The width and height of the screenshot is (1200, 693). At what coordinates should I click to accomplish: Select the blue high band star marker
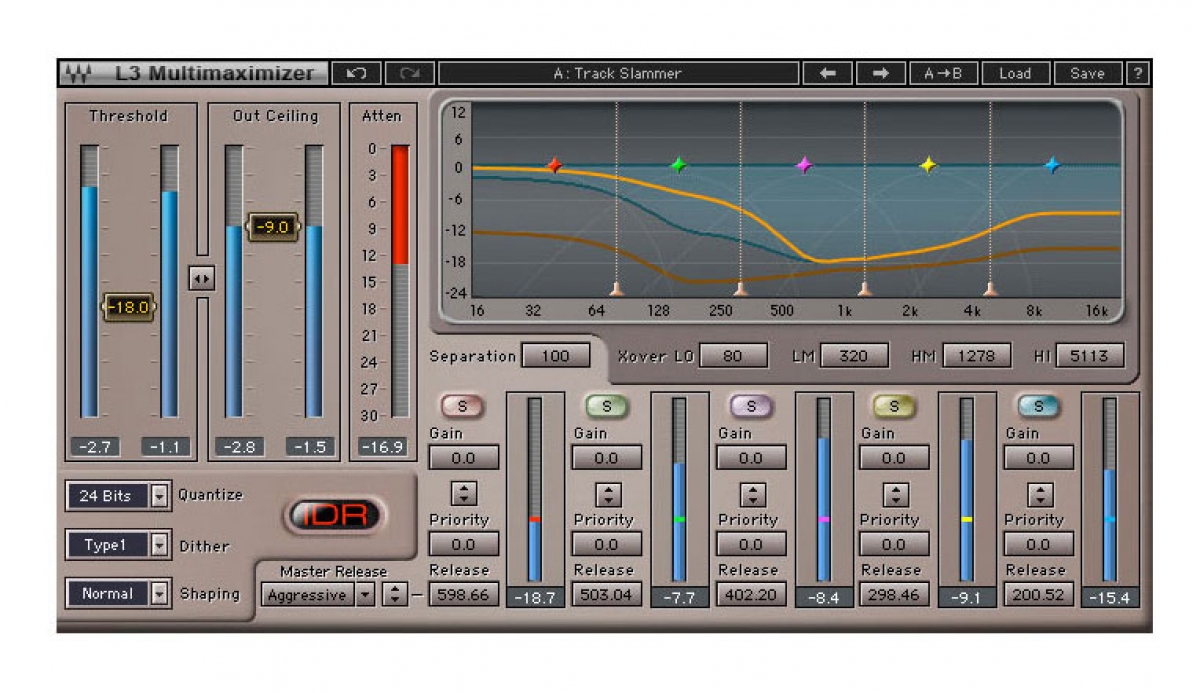click(1052, 165)
